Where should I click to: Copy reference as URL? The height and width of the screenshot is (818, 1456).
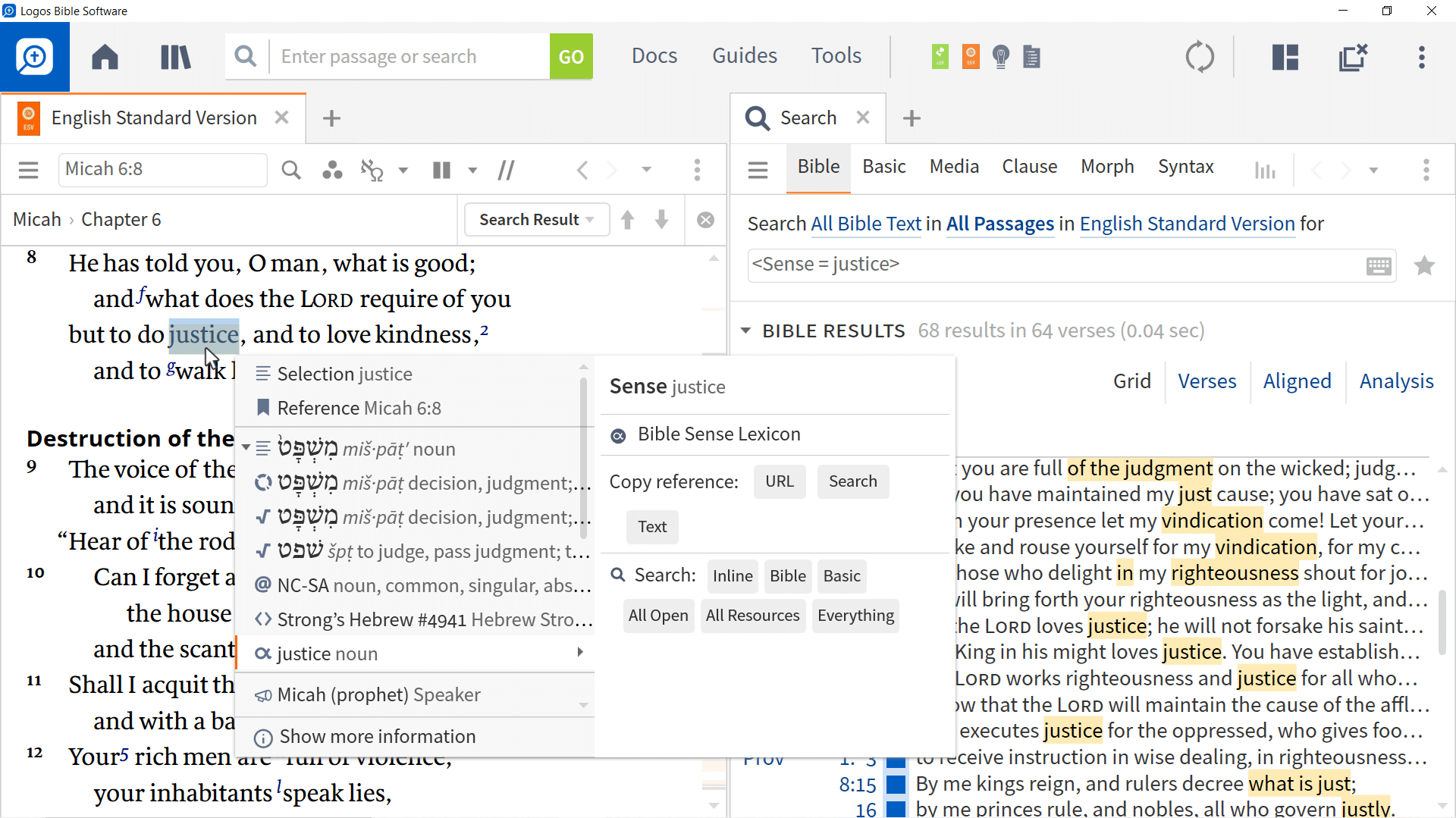pos(779,481)
